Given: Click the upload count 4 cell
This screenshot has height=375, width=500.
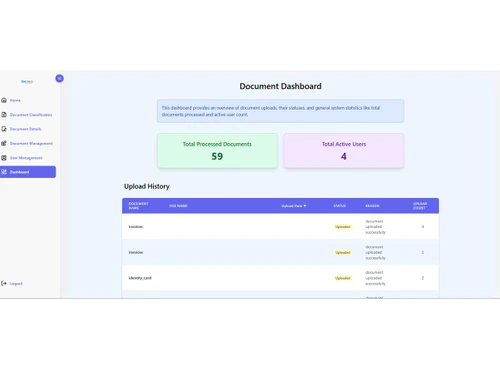Looking at the screenshot, I should pos(423,227).
